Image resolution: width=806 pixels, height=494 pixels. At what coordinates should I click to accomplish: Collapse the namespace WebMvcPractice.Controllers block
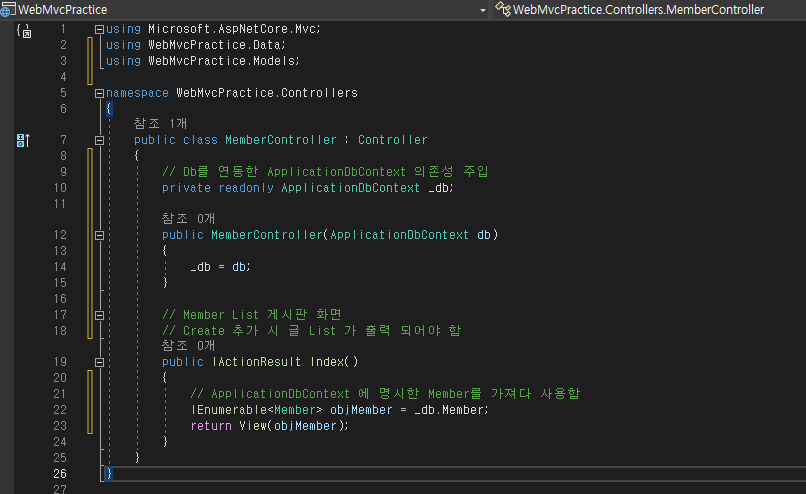(x=99, y=93)
